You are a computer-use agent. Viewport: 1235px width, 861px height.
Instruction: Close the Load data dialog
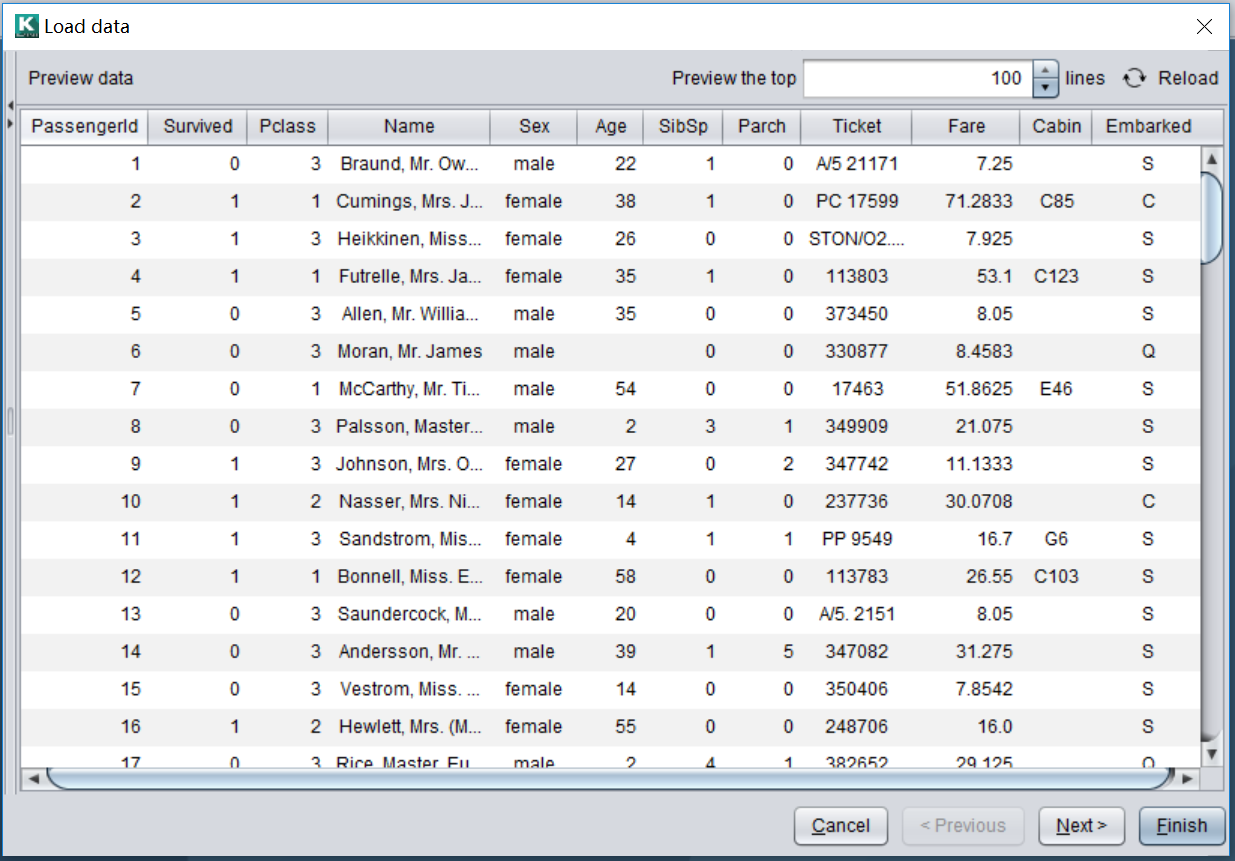(x=1204, y=26)
